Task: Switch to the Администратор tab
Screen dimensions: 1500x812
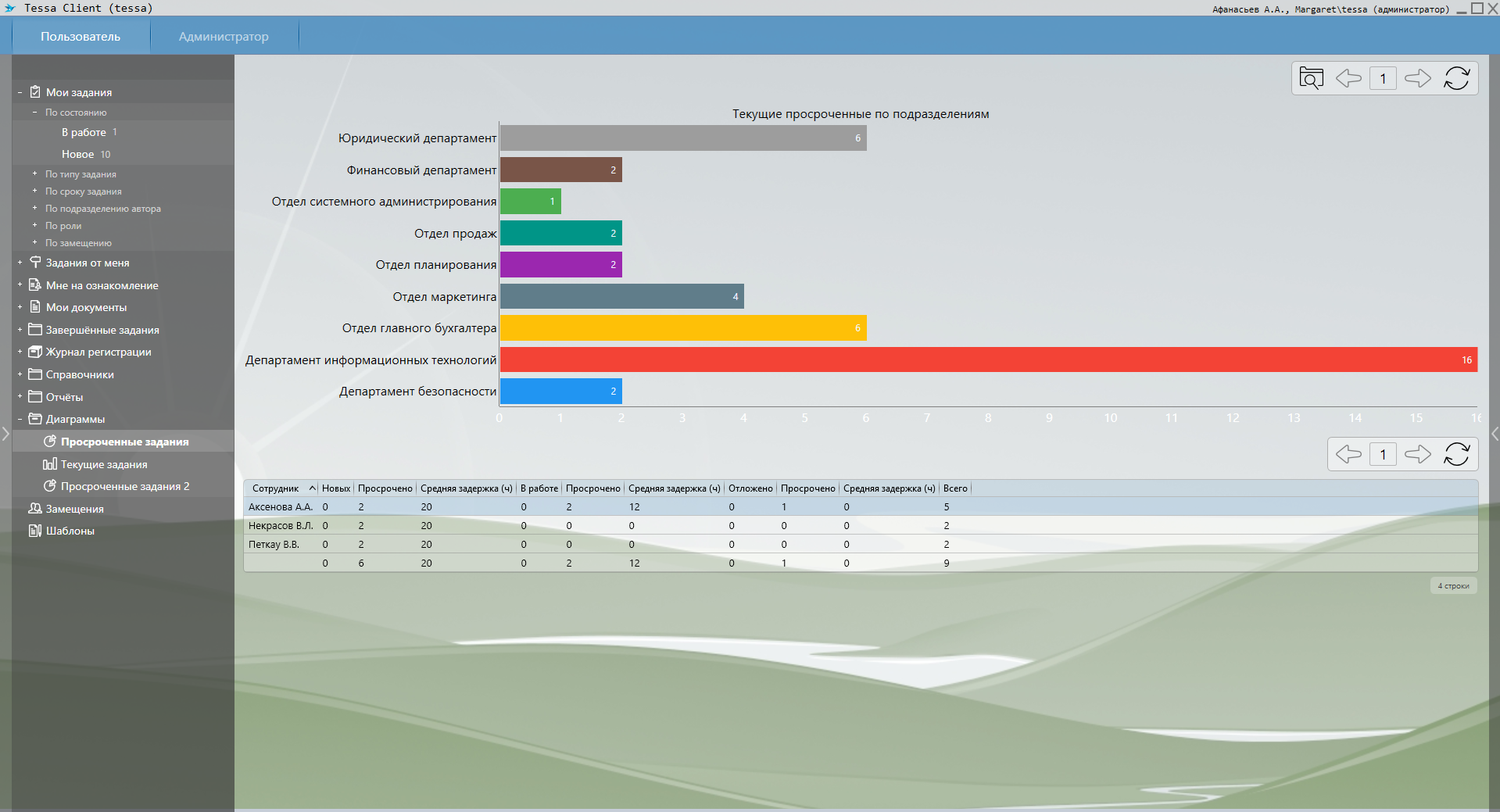Action: pos(224,37)
